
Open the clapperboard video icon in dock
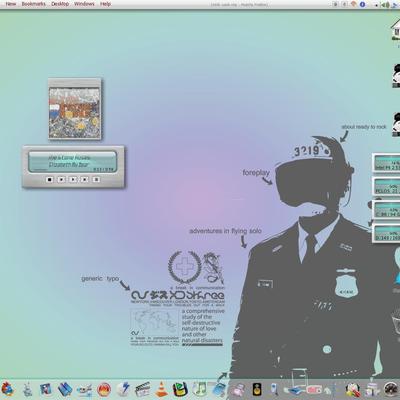[143, 389]
